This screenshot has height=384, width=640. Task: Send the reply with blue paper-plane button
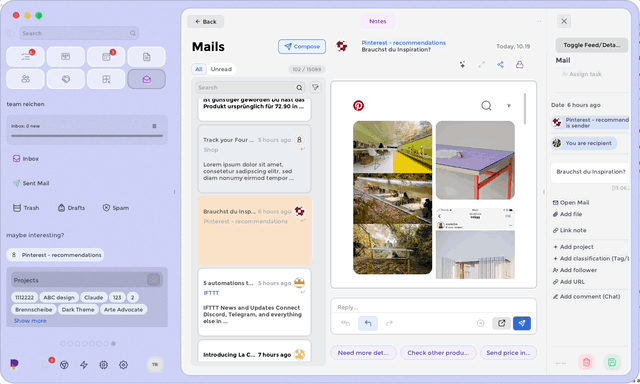[x=522, y=323]
